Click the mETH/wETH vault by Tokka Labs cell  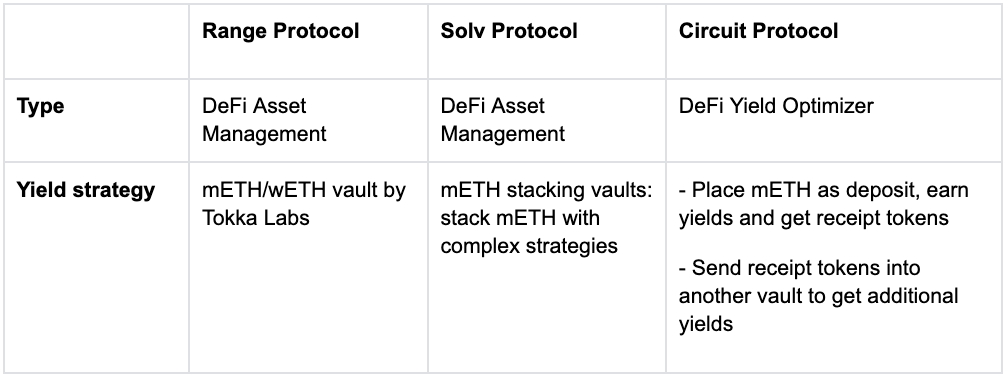click(x=303, y=204)
